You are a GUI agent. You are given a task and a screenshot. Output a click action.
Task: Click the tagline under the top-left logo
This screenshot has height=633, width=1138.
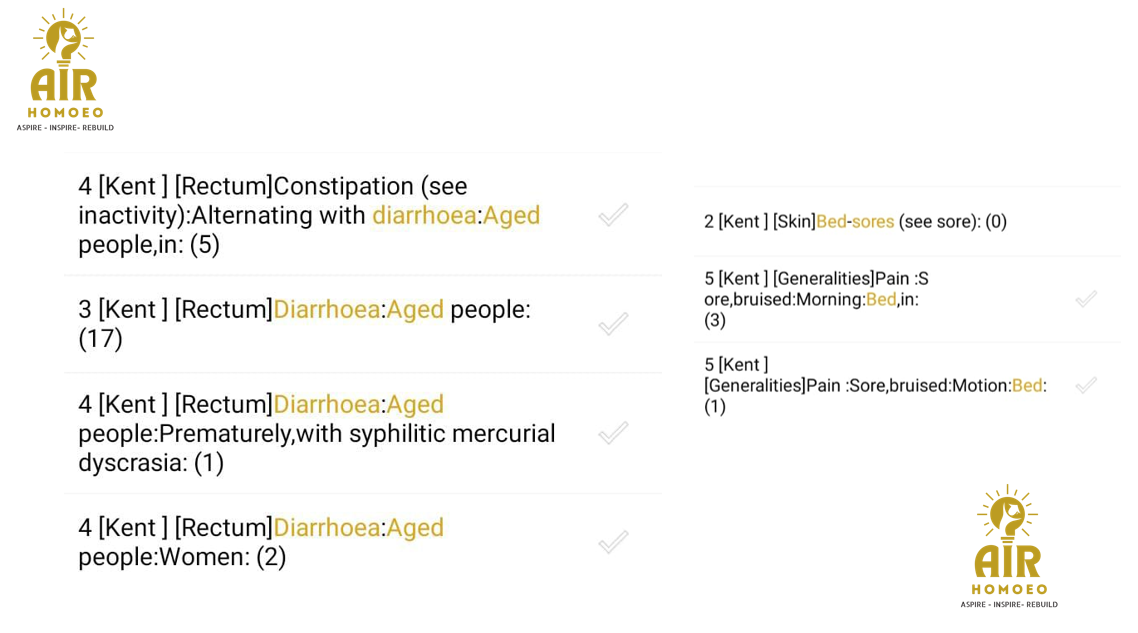point(65,128)
